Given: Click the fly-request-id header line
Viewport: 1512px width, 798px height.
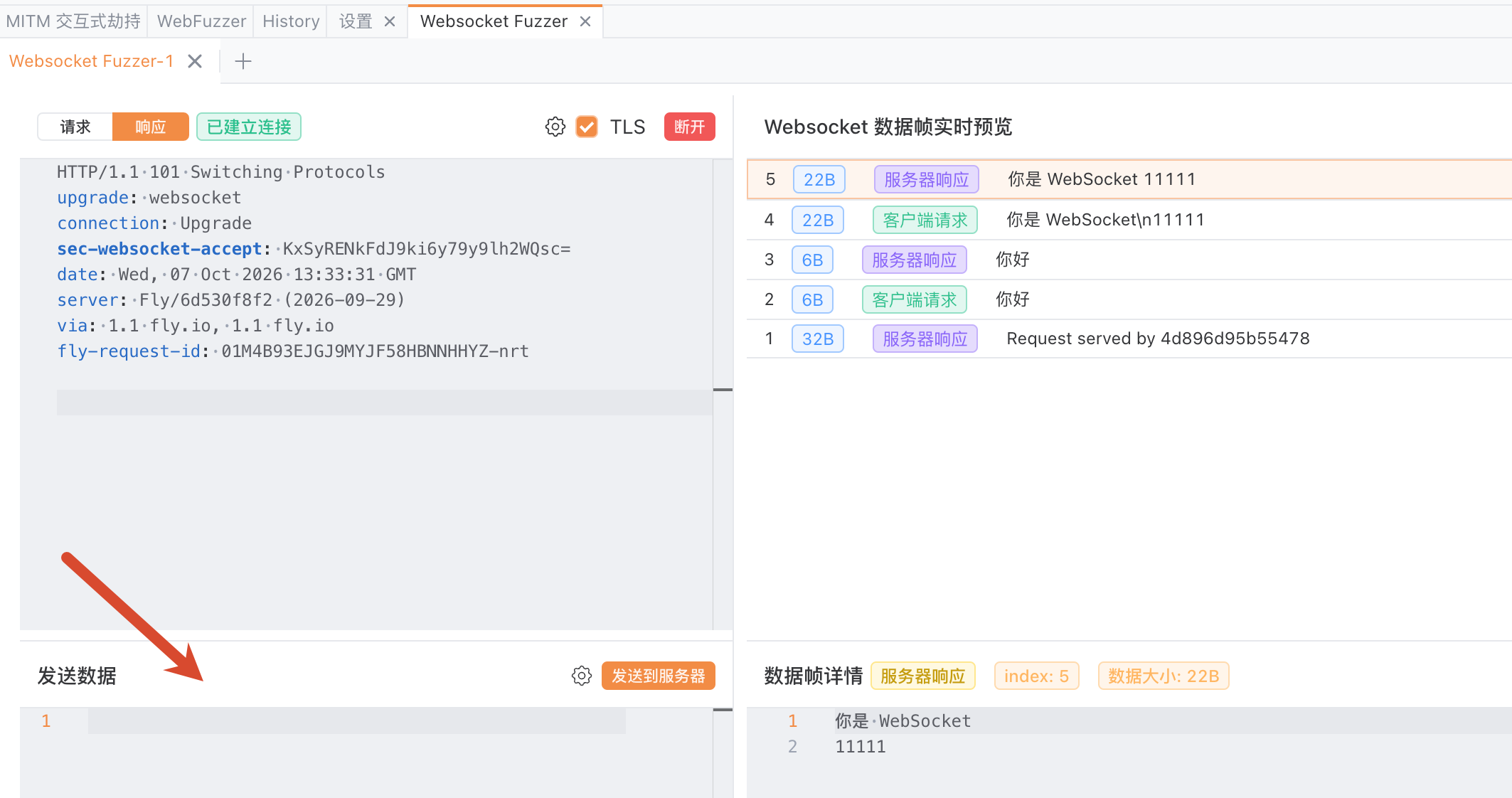Looking at the screenshot, I should click(x=293, y=351).
